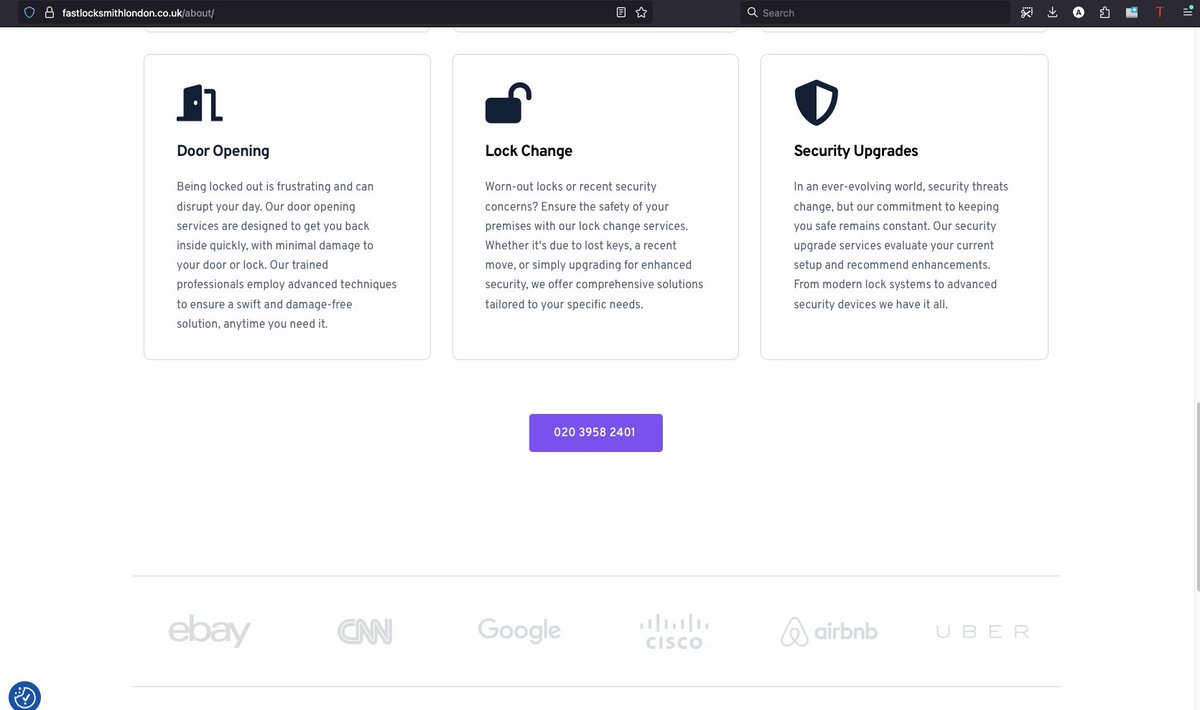The height and width of the screenshot is (710, 1200).
Task: Click the tracking protection shield icon
Action: (x=29, y=12)
